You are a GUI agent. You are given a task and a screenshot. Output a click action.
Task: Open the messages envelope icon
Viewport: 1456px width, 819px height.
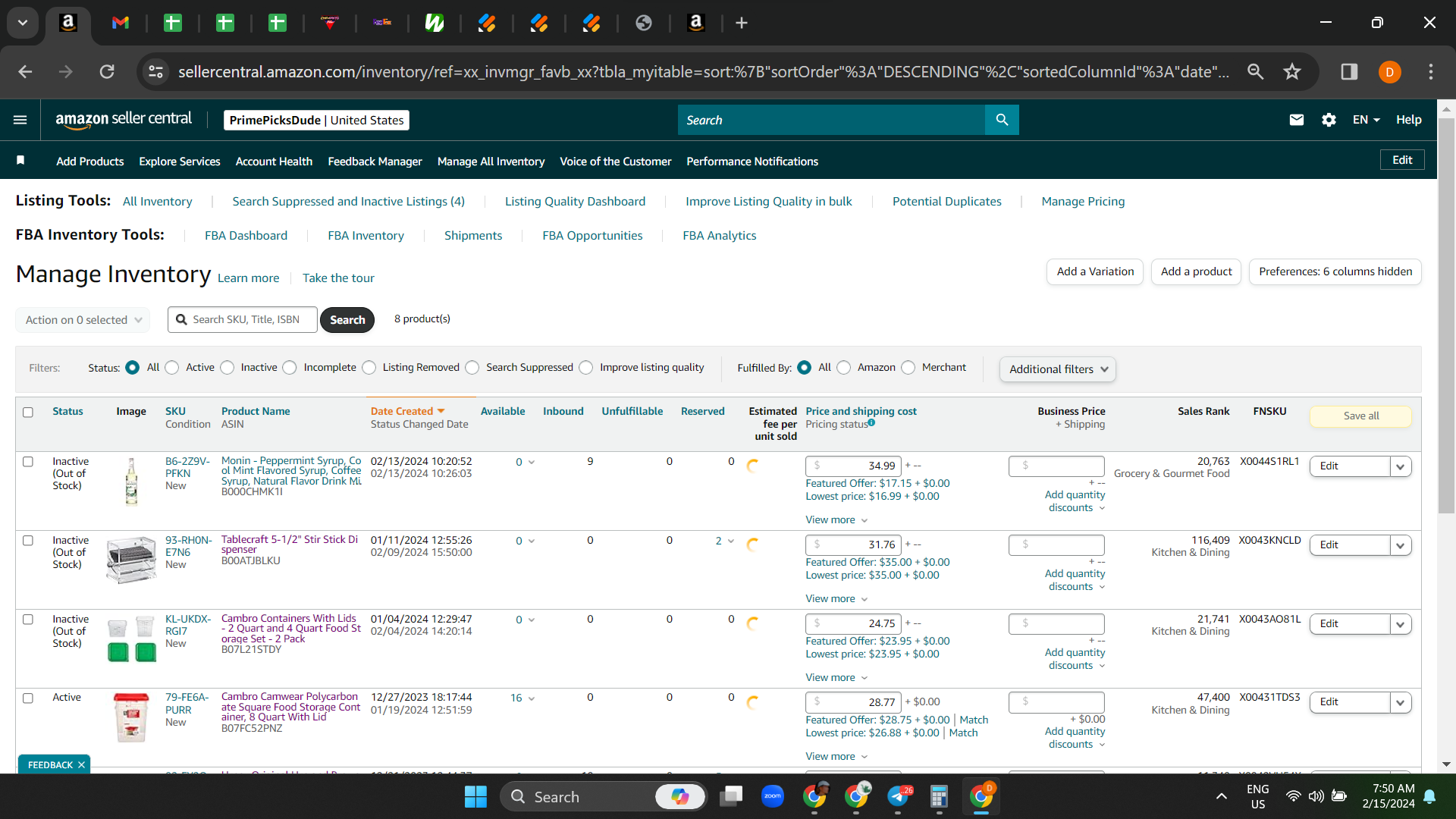(x=1297, y=120)
